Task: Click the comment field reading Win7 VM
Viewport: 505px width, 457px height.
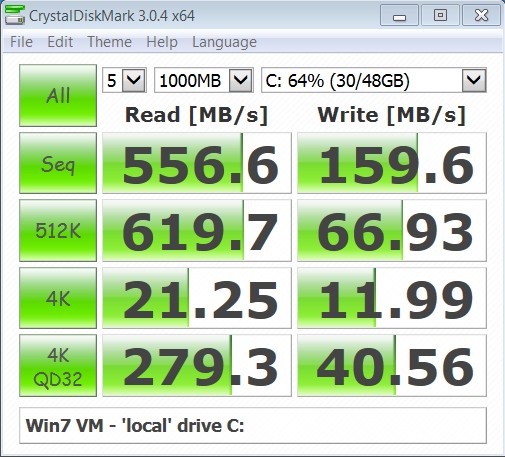Action: [x=253, y=425]
